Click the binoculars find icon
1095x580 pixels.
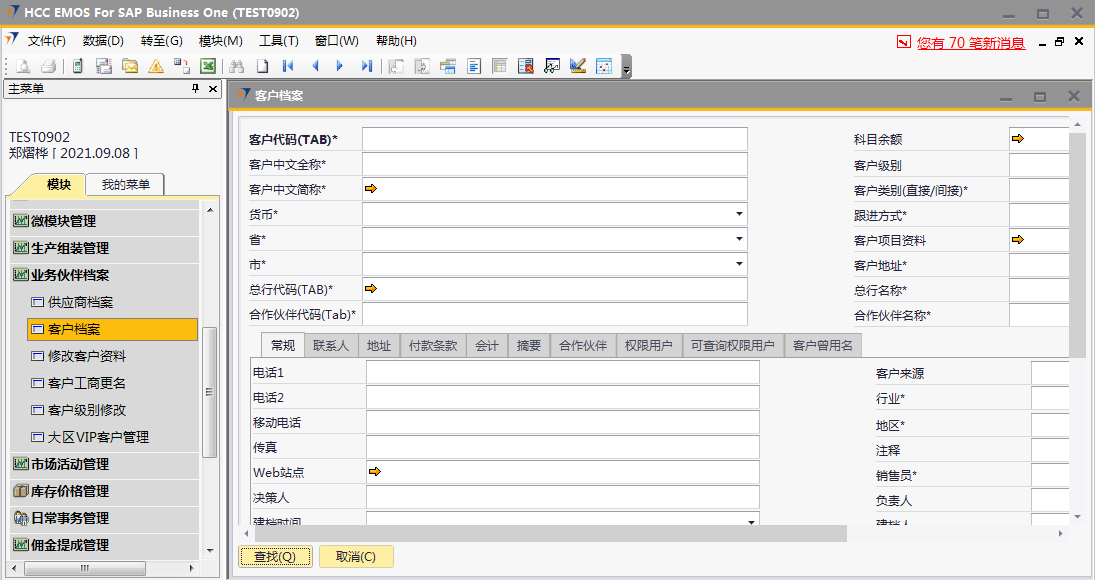pos(237,66)
